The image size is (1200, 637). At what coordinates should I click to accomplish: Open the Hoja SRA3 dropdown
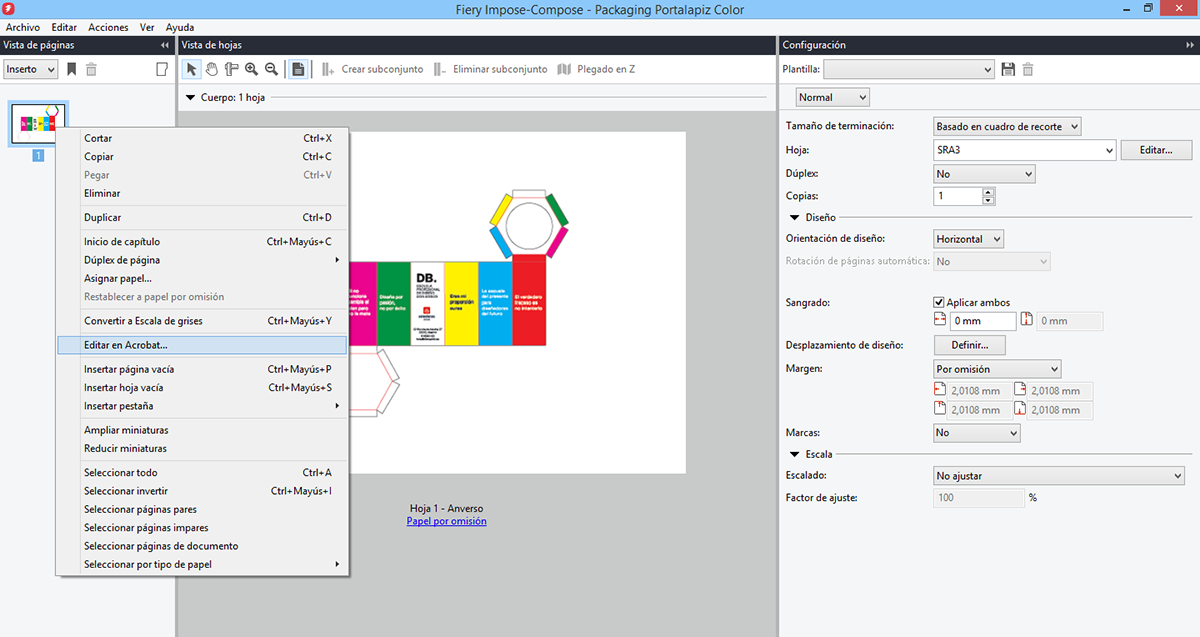tap(1109, 150)
